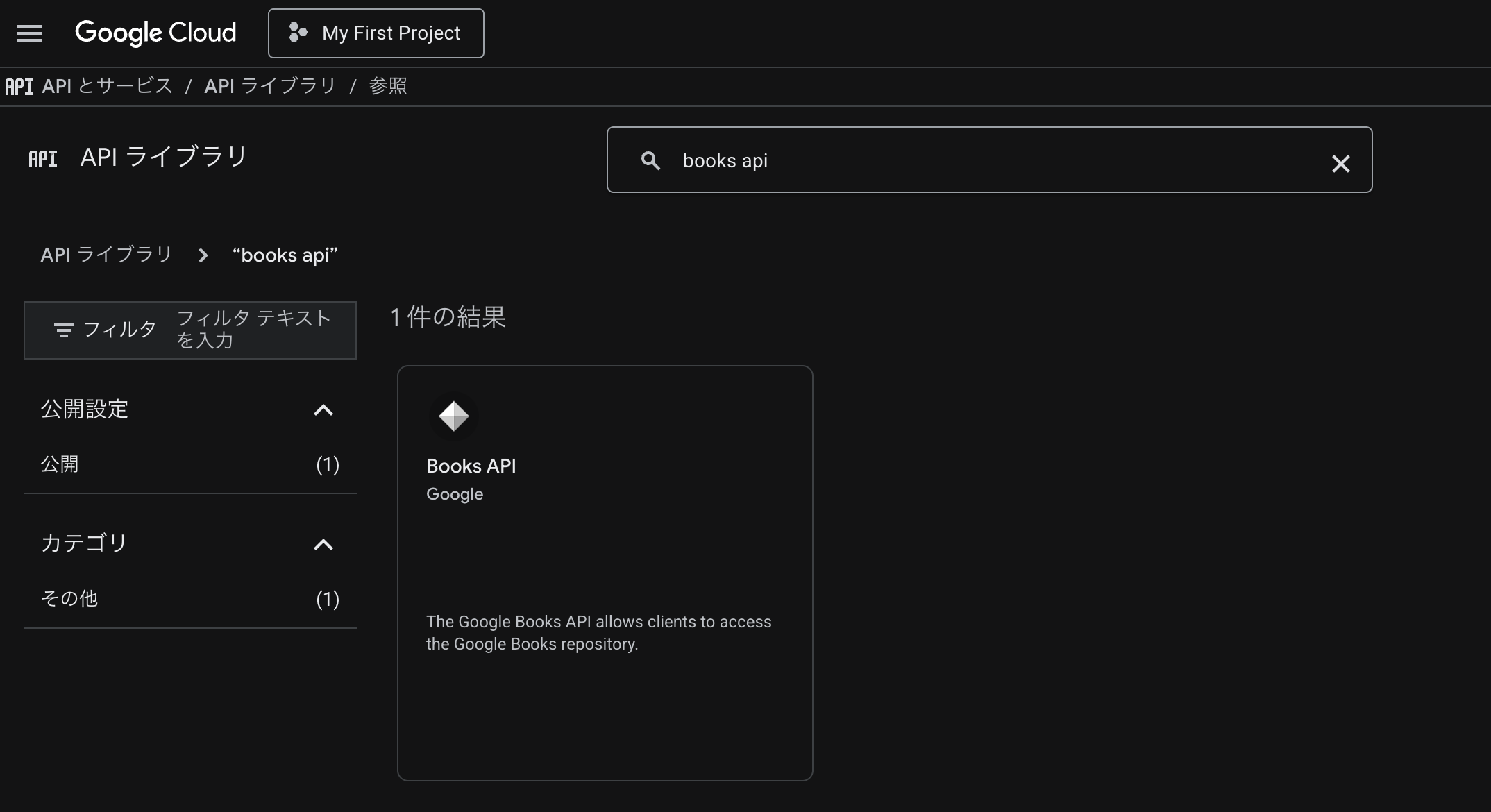Click the Books API description text
This screenshot has height=812, width=1491.
pyautogui.click(x=599, y=633)
